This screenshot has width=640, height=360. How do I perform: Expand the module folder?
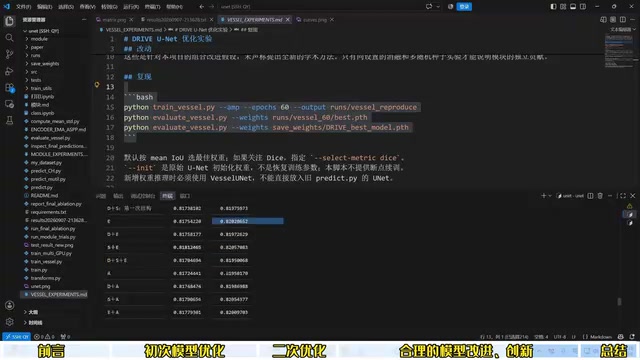point(39,39)
